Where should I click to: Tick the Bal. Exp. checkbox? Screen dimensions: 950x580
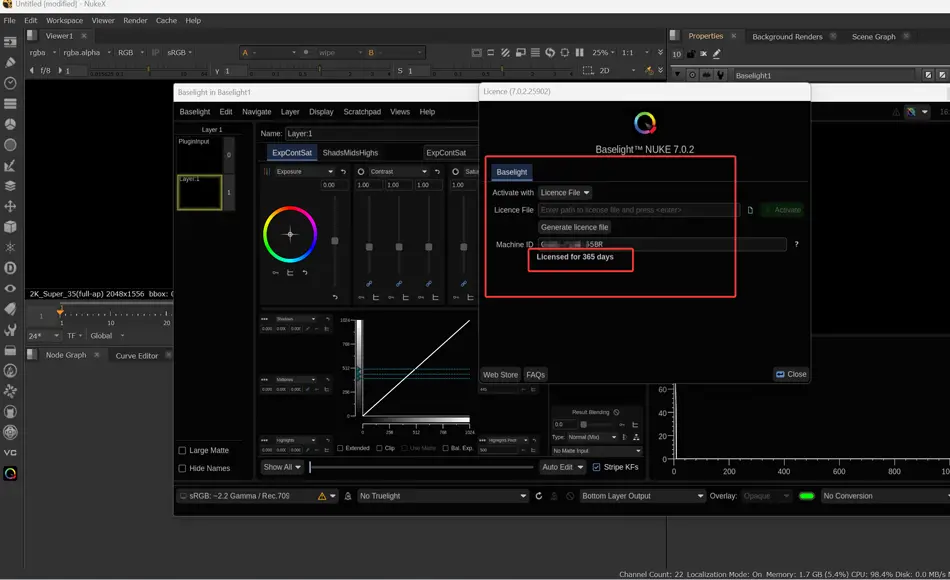[445, 448]
